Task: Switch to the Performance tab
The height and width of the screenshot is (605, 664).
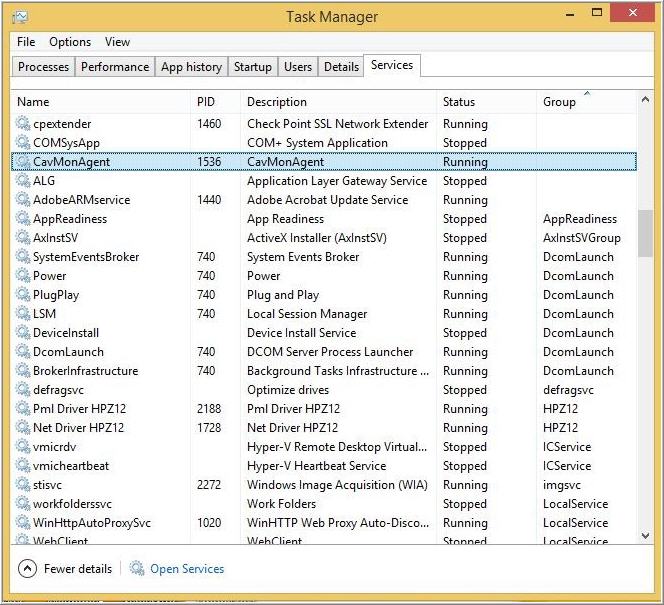Action: [x=115, y=67]
